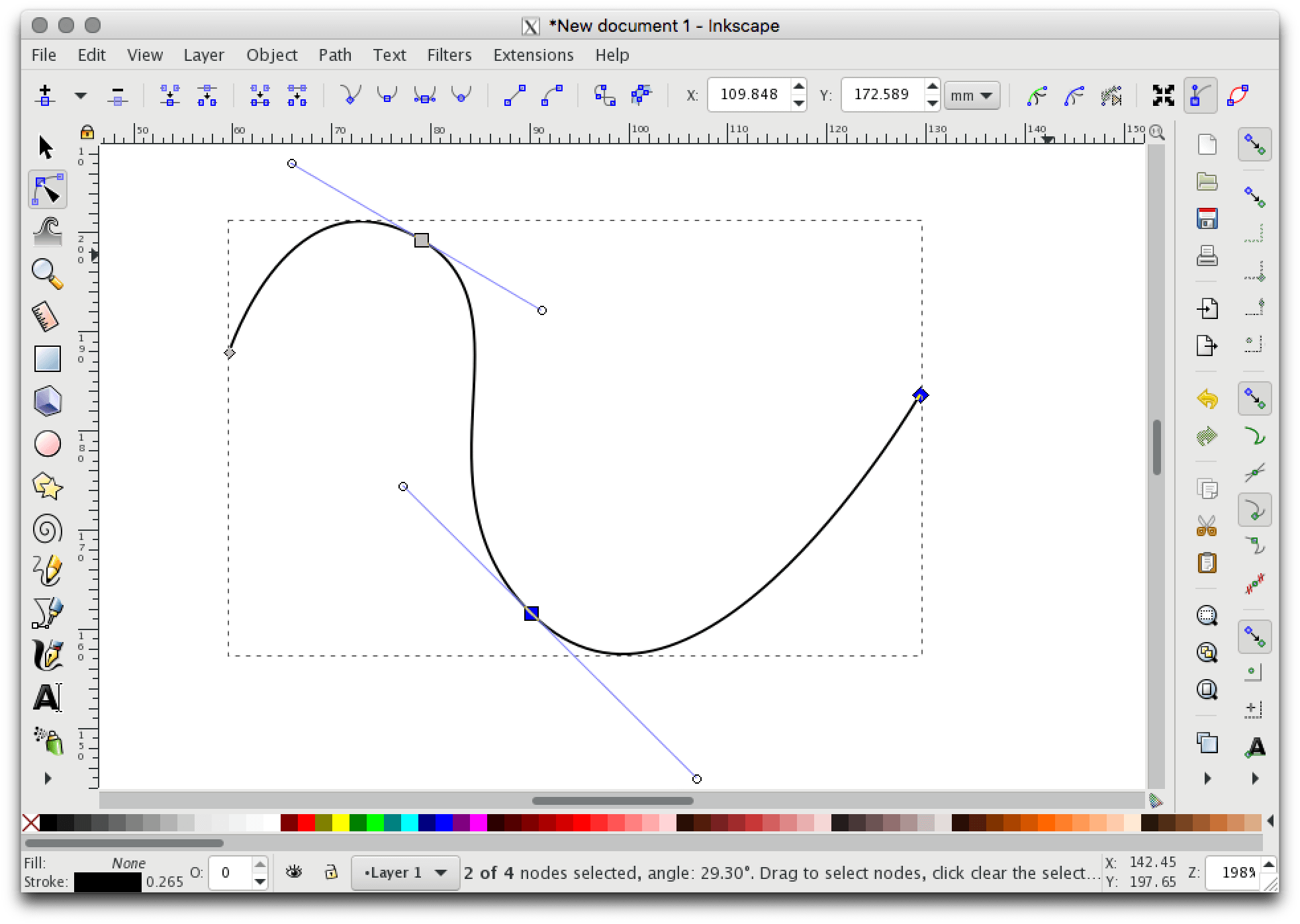The height and width of the screenshot is (924, 1300).
Task: Choose the Spiral tool
Action: (x=47, y=530)
